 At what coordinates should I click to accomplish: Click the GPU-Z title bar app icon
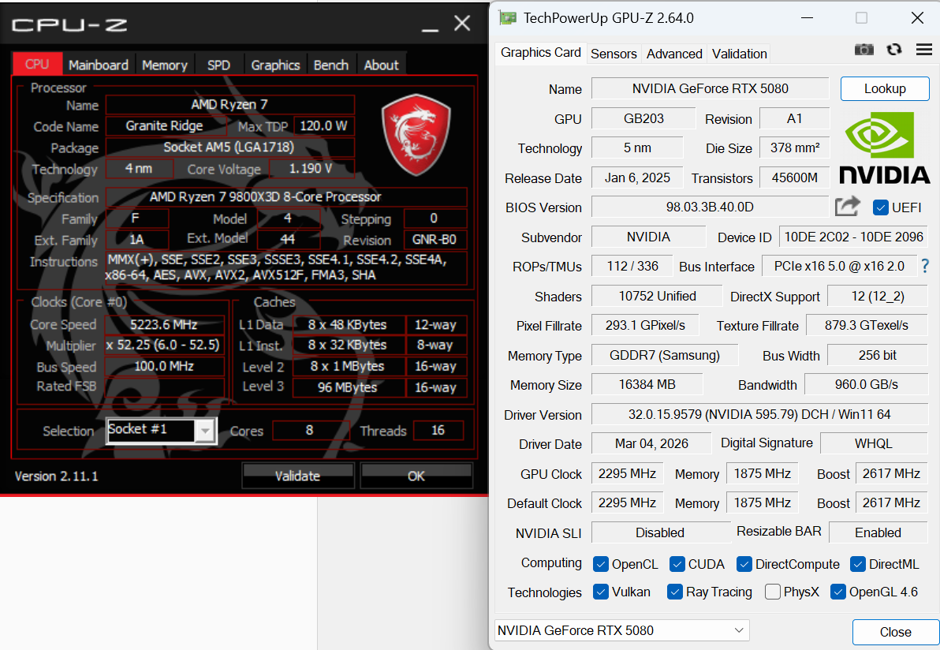click(508, 18)
